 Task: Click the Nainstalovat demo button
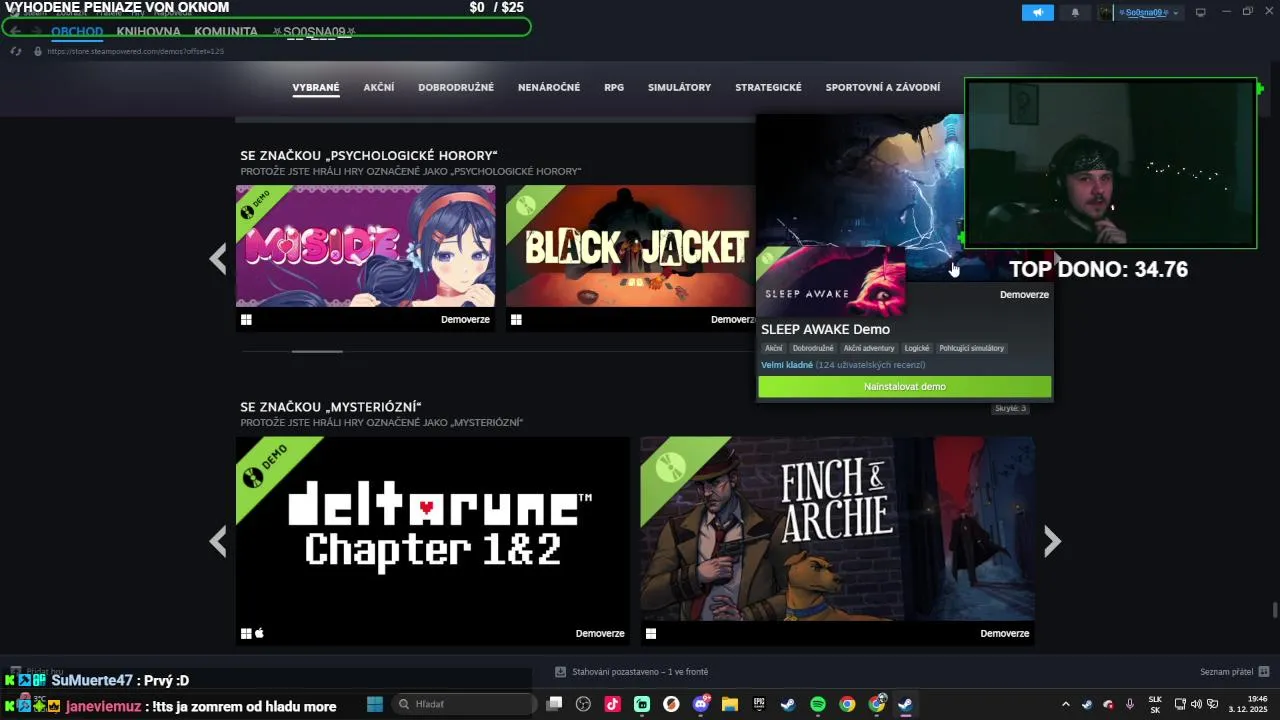coord(904,387)
